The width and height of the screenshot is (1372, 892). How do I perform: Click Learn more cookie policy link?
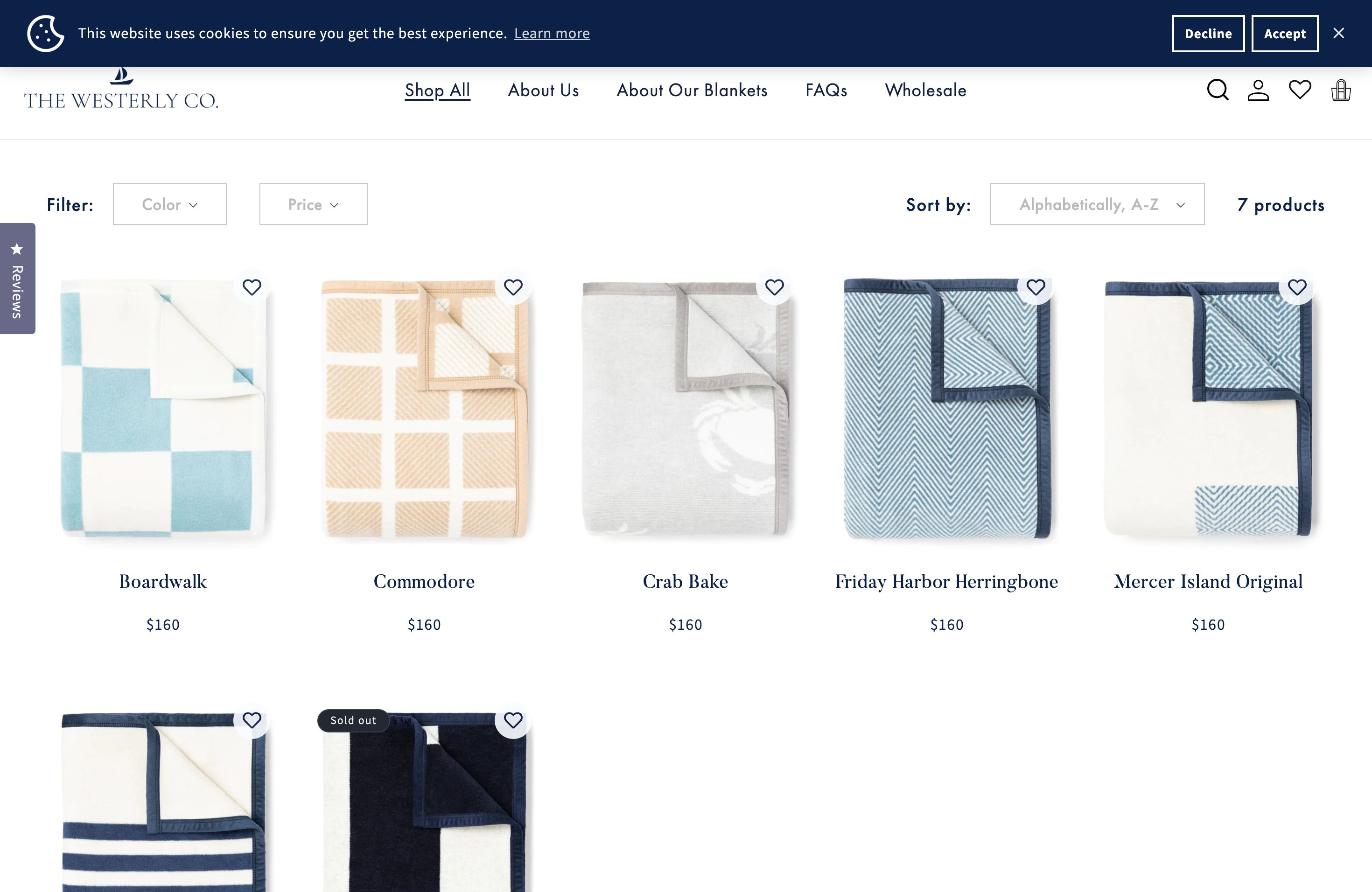[x=552, y=33]
